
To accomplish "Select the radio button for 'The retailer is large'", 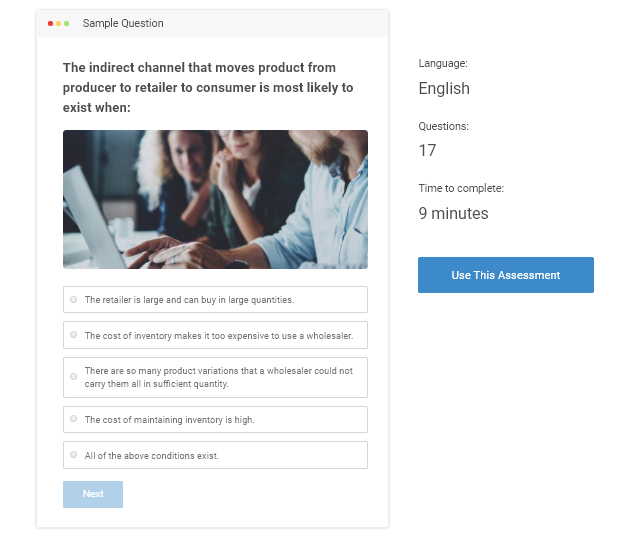I will pyautogui.click(x=74, y=299).
